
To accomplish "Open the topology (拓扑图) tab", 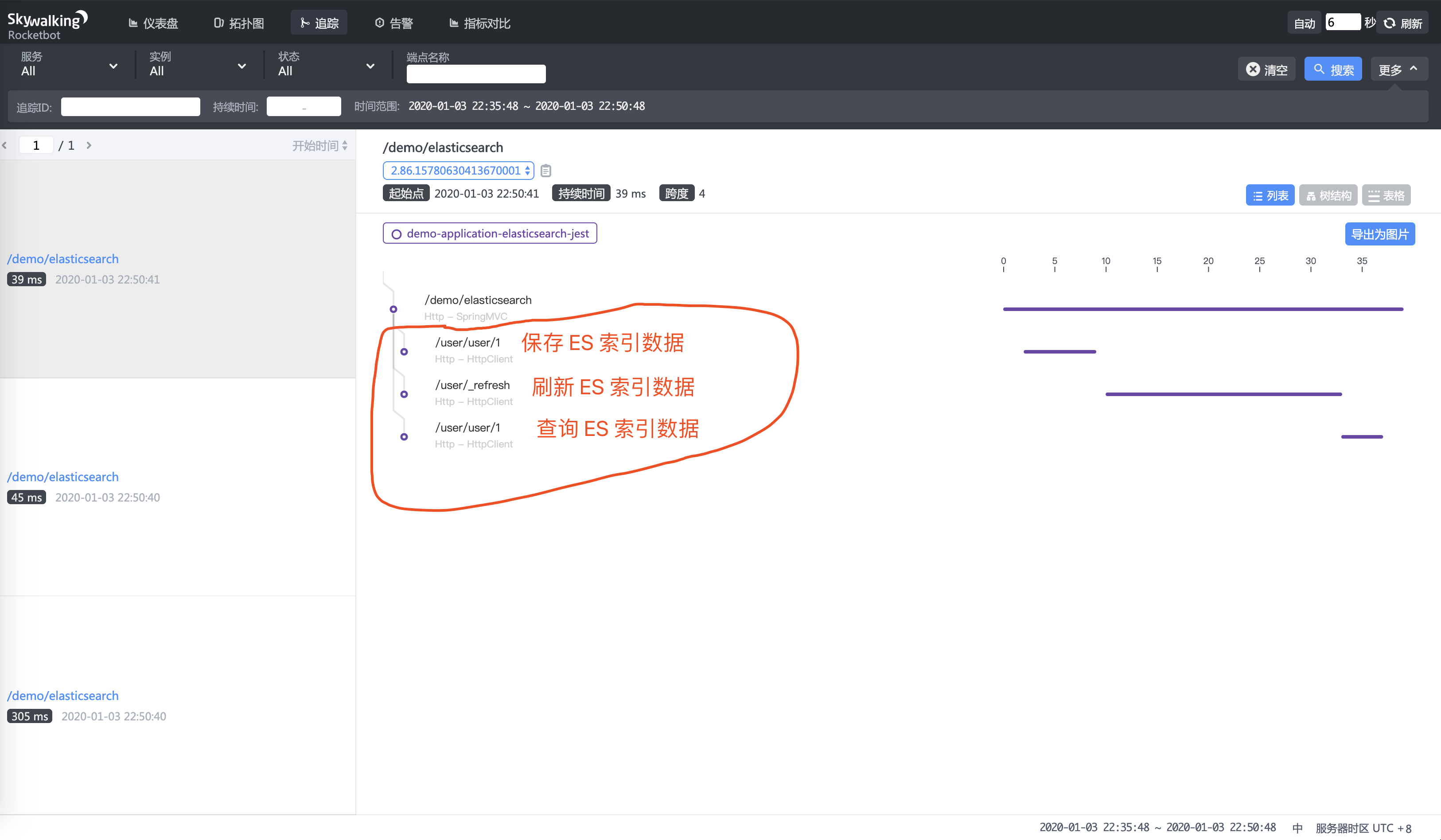I will point(239,23).
